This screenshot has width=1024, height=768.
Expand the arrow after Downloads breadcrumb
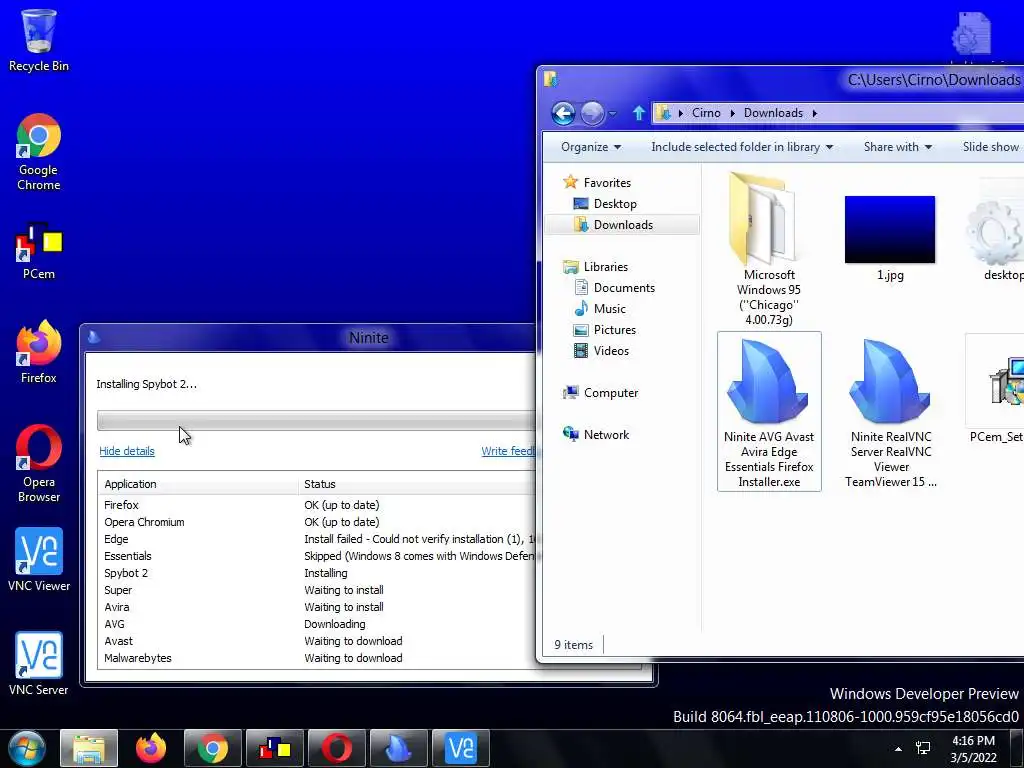814,114
